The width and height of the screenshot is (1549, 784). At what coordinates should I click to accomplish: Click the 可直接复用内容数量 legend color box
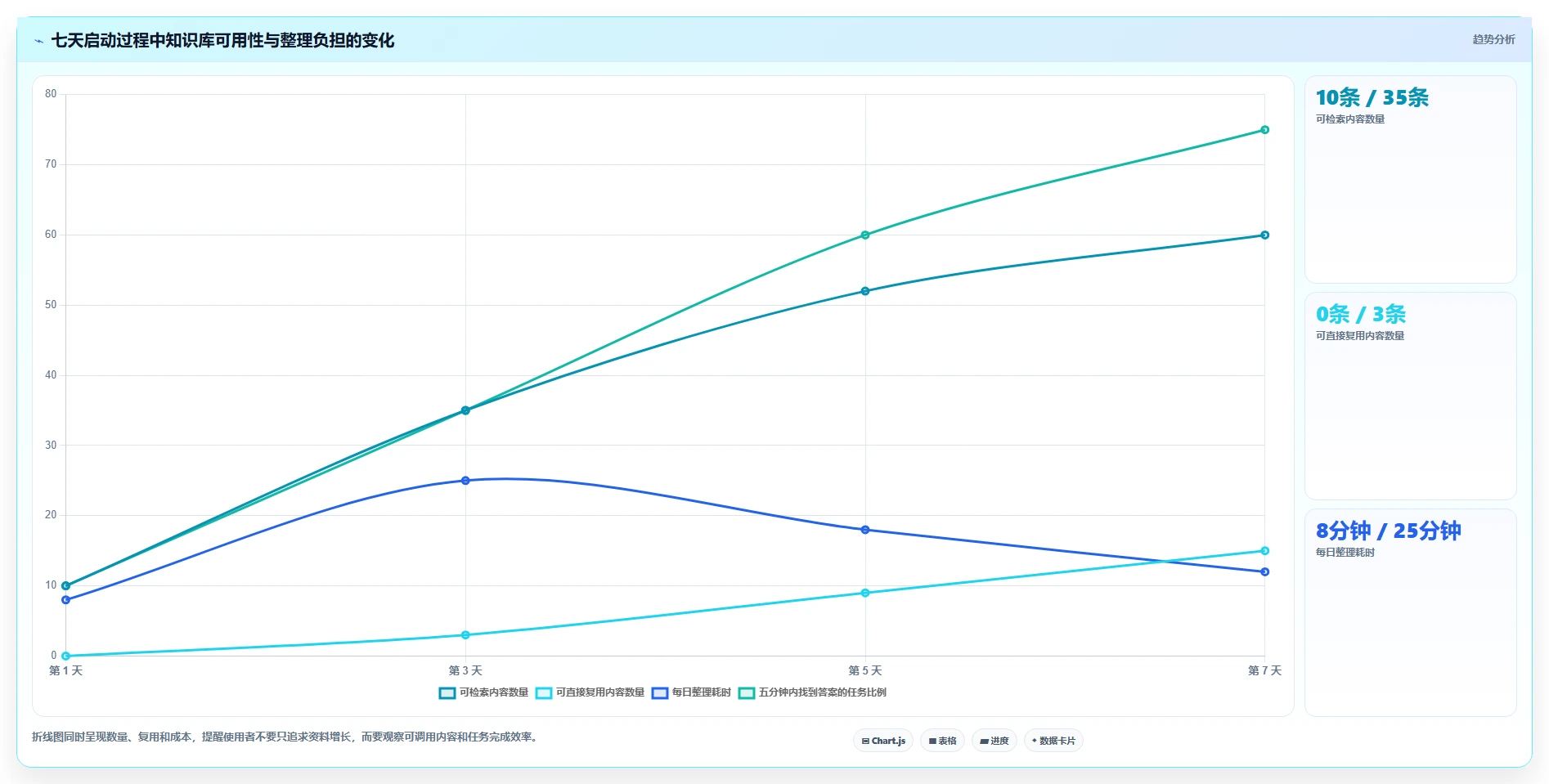click(x=544, y=692)
